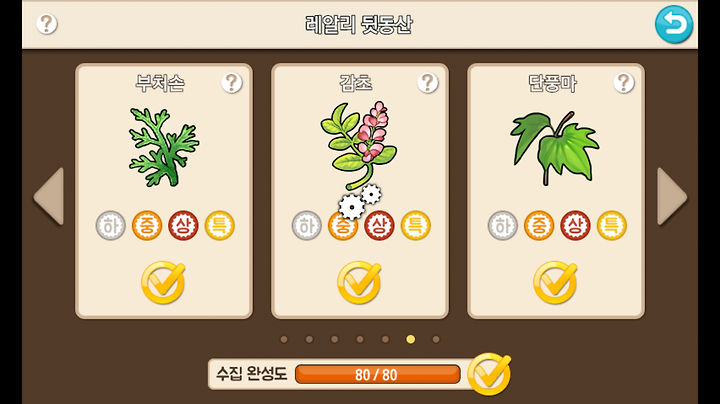
Task: Select the 하 grade badge under 부처손
Action: point(111,225)
